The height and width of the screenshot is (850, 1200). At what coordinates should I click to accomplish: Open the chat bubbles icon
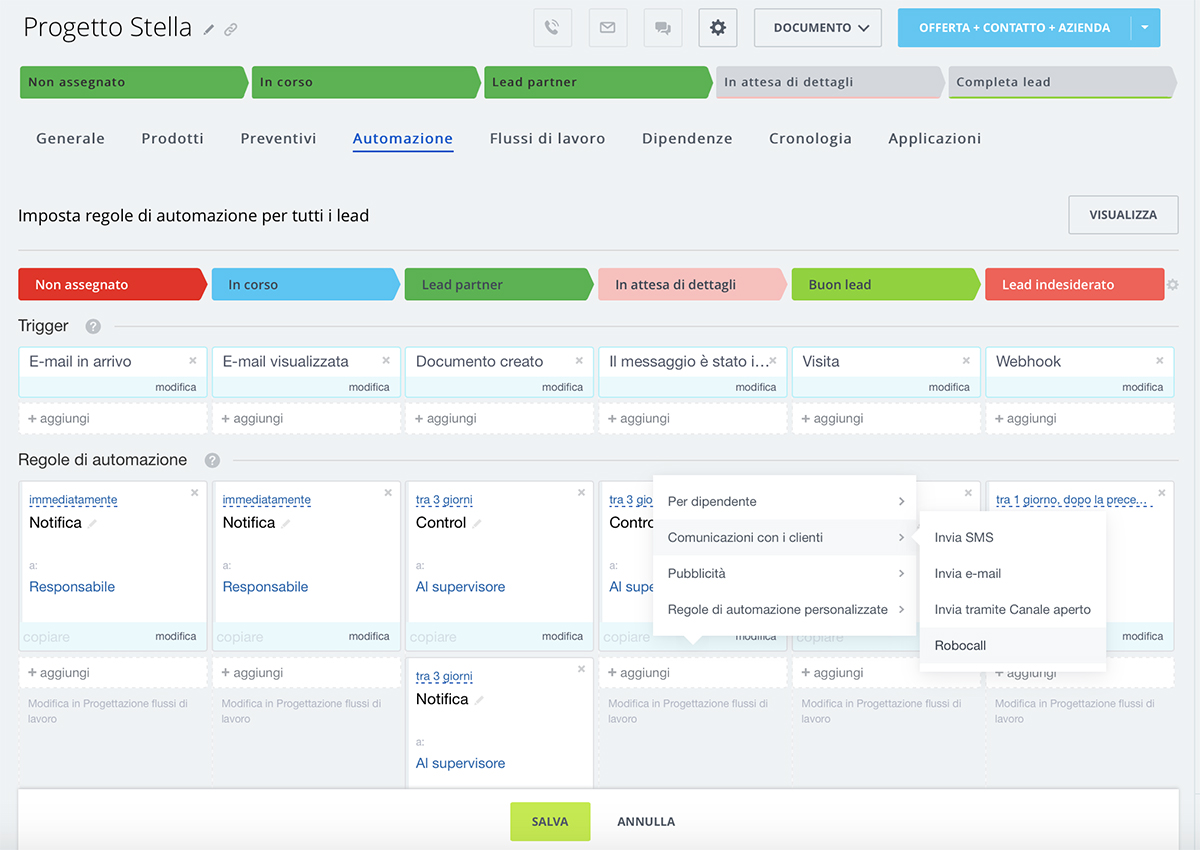(662, 28)
